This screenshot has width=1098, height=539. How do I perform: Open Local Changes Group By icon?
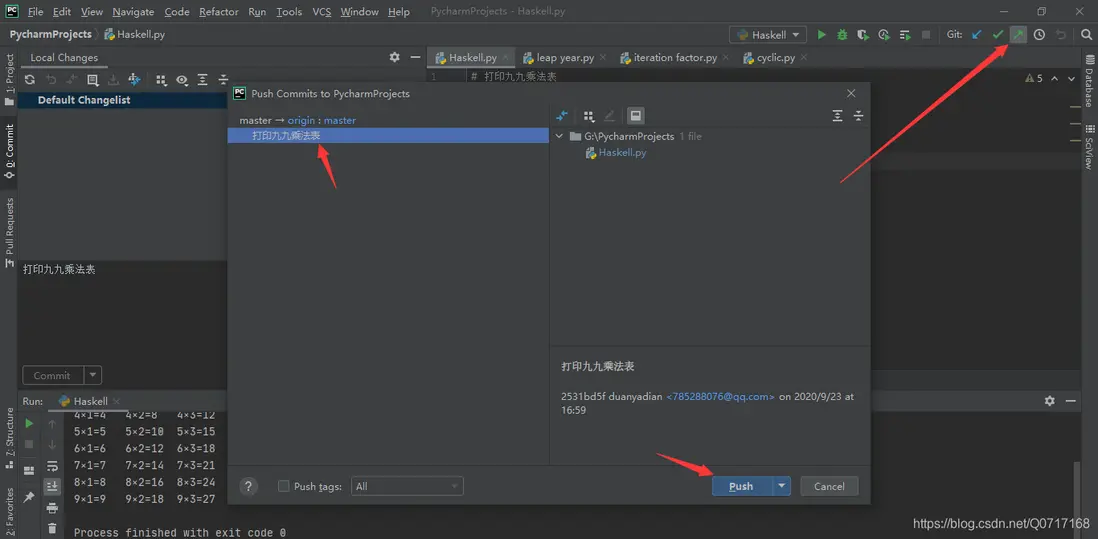161,80
